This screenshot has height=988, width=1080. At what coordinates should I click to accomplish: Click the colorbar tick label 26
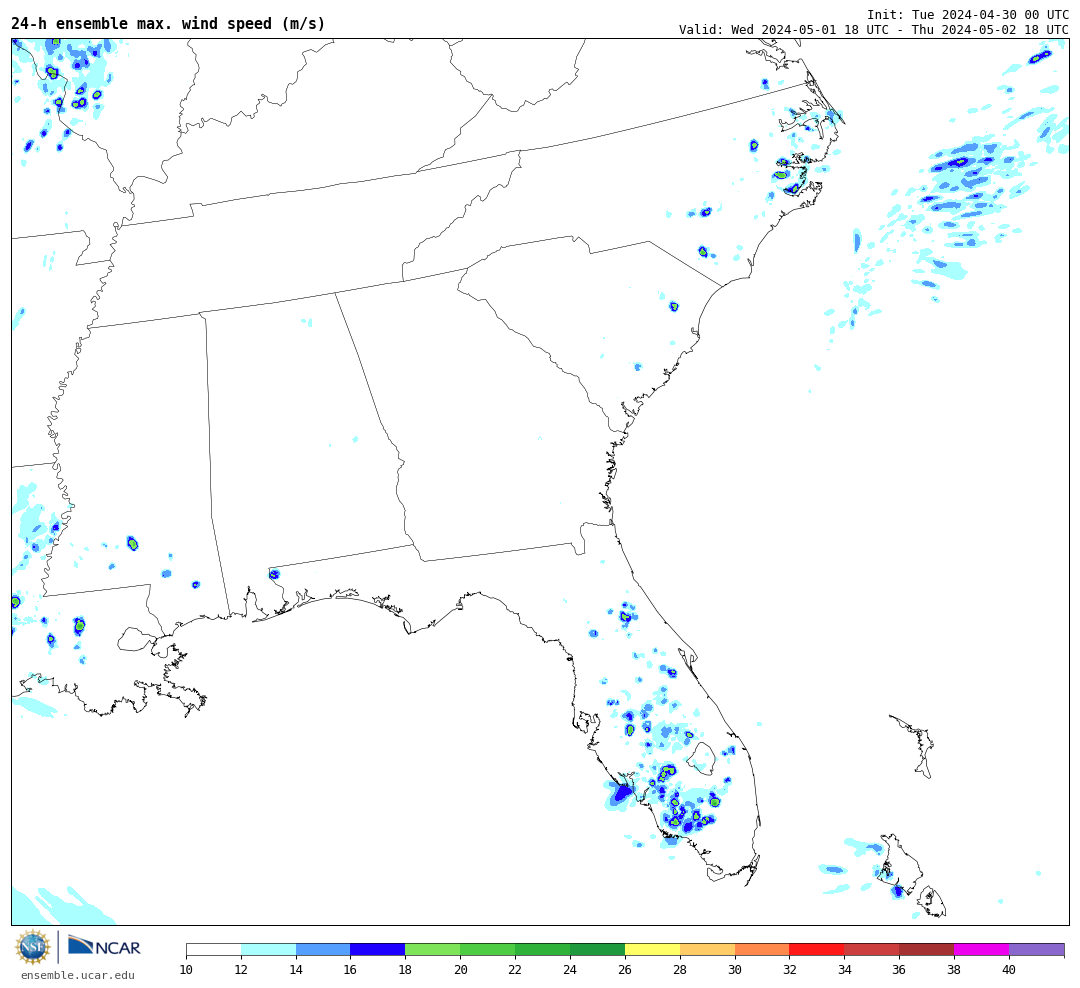point(625,970)
